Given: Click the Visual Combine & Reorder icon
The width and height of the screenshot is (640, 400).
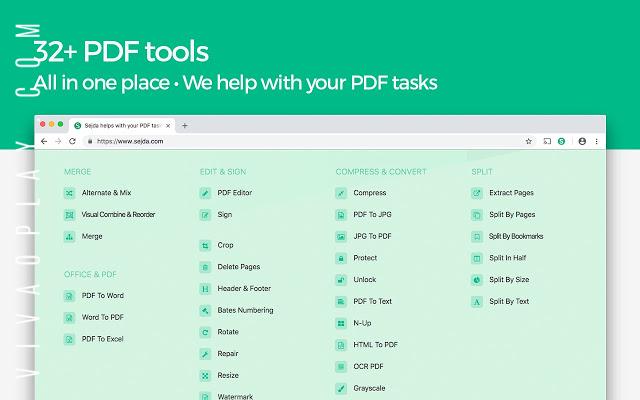Looking at the screenshot, I should tap(69, 215).
